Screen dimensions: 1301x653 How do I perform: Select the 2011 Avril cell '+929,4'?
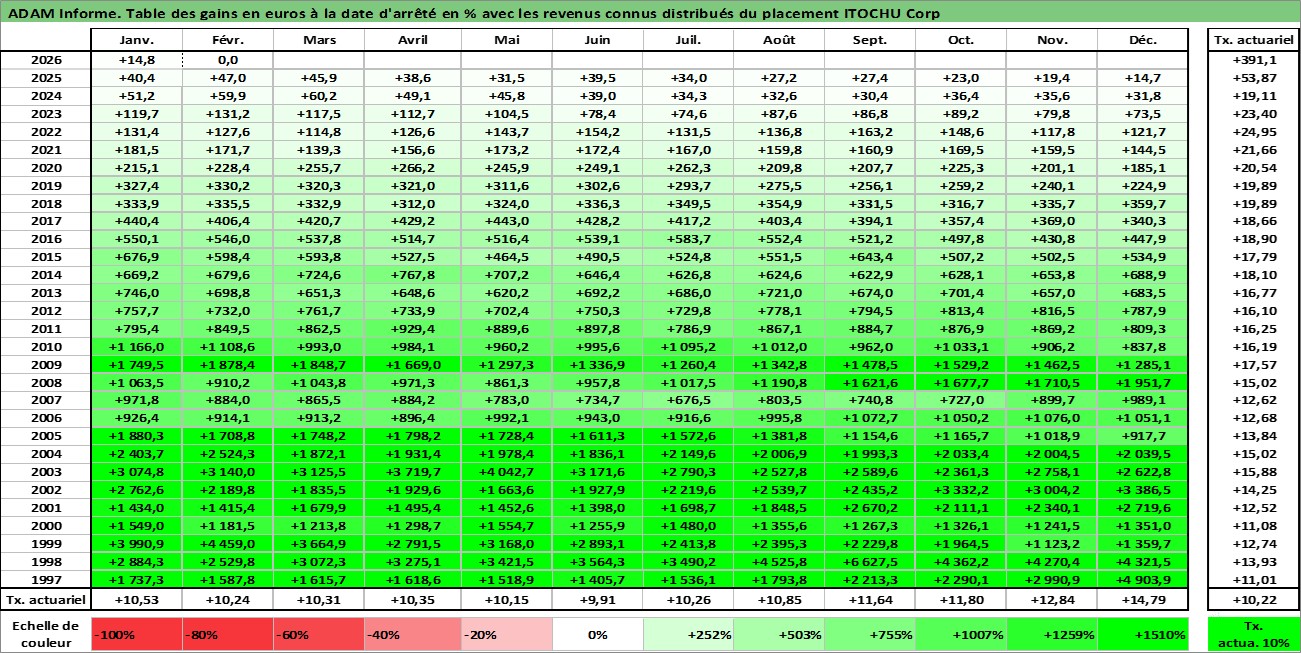coord(412,329)
